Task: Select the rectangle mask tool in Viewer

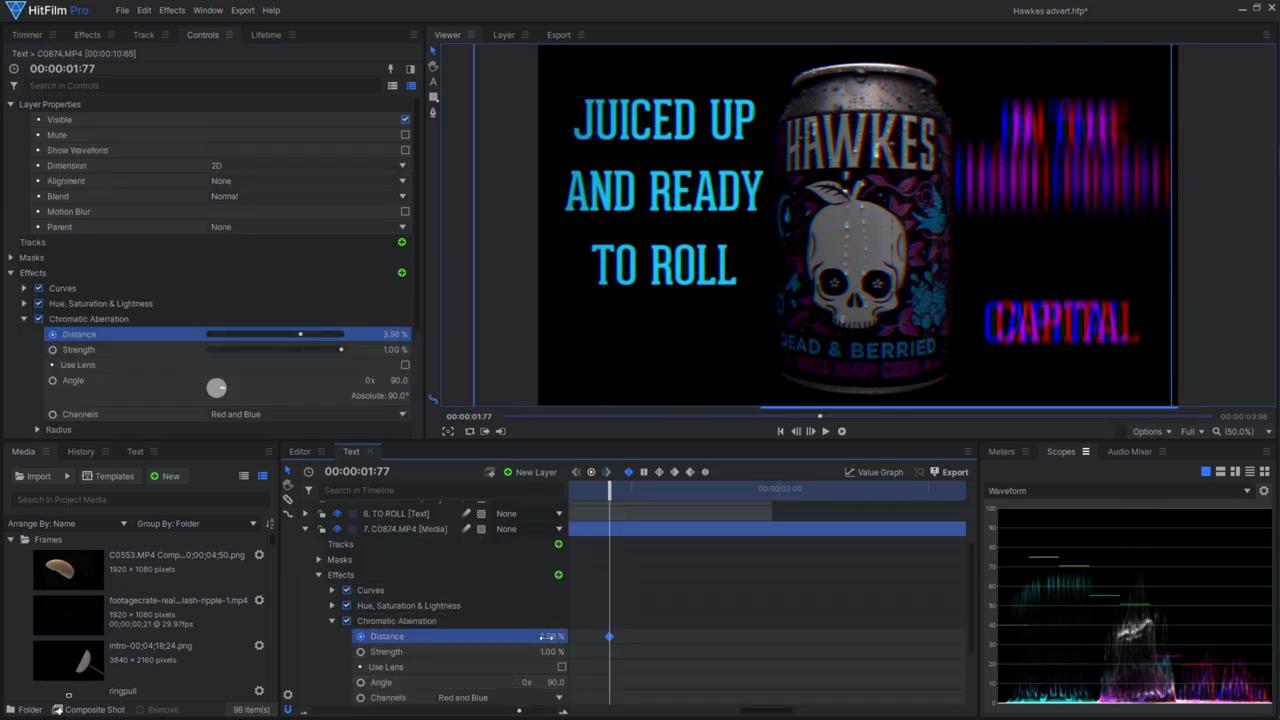Action: [433, 97]
